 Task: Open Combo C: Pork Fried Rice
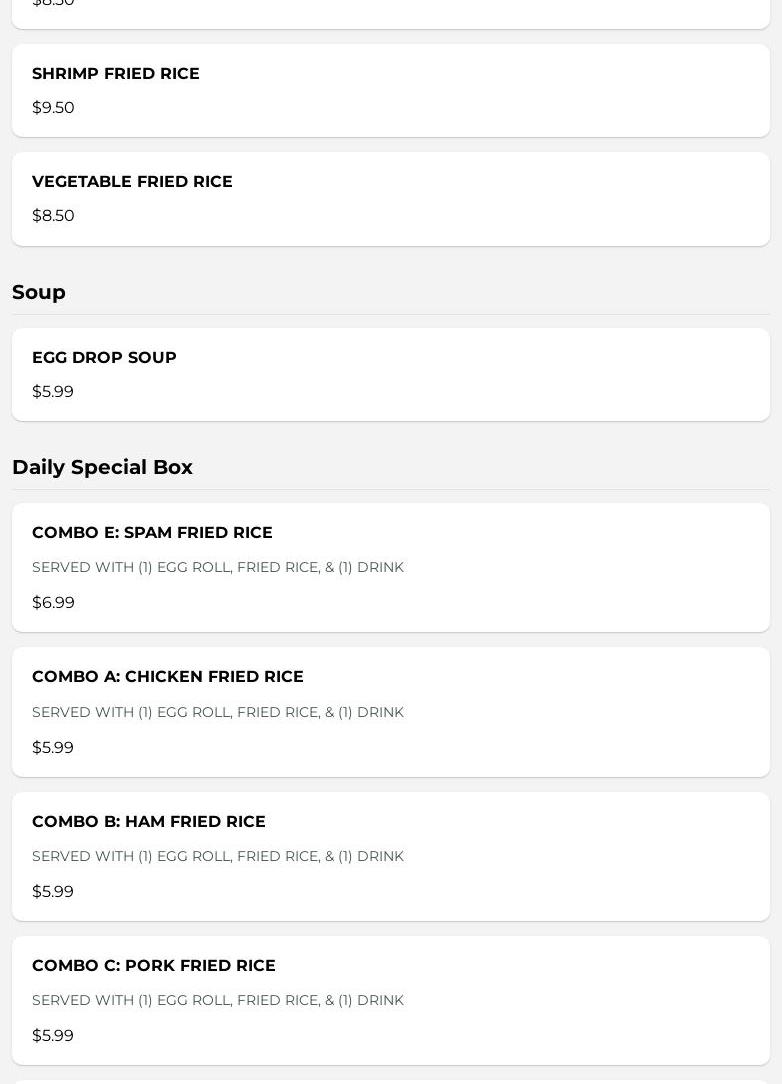point(391,1000)
